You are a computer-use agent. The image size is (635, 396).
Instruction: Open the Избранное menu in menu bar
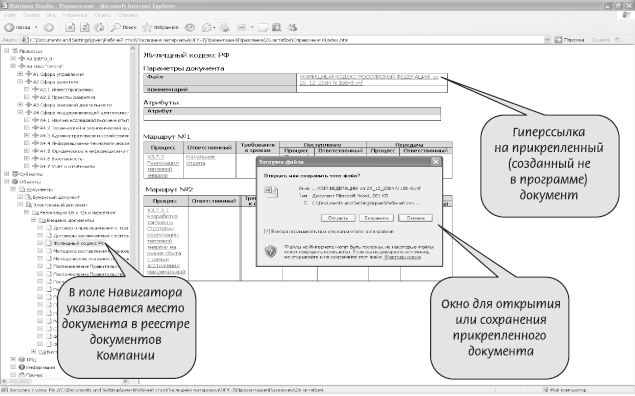tap(75, 15)
